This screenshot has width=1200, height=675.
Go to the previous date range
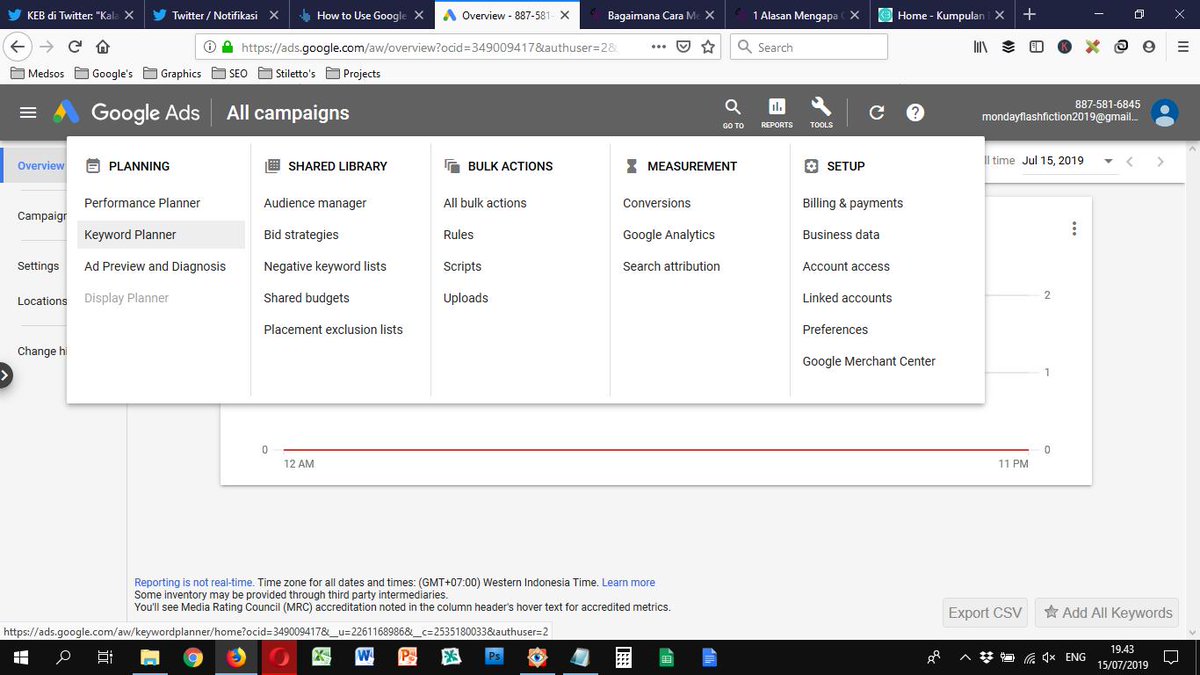coord(1130,161)
